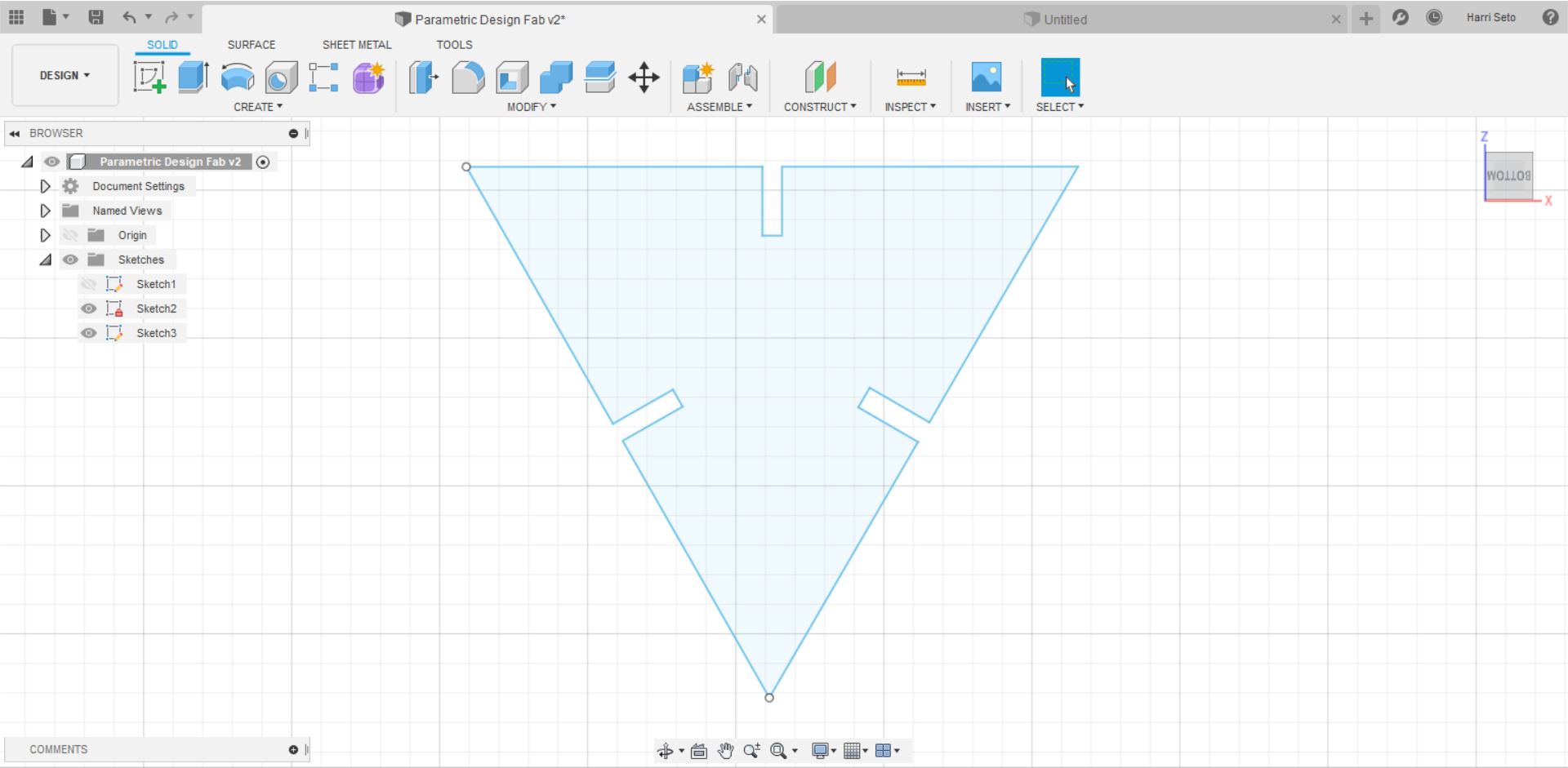Toggle visibility of Parametric Design Fab v2 component
This screenshot has width=1568, height=768.
[x=51, y=162]
